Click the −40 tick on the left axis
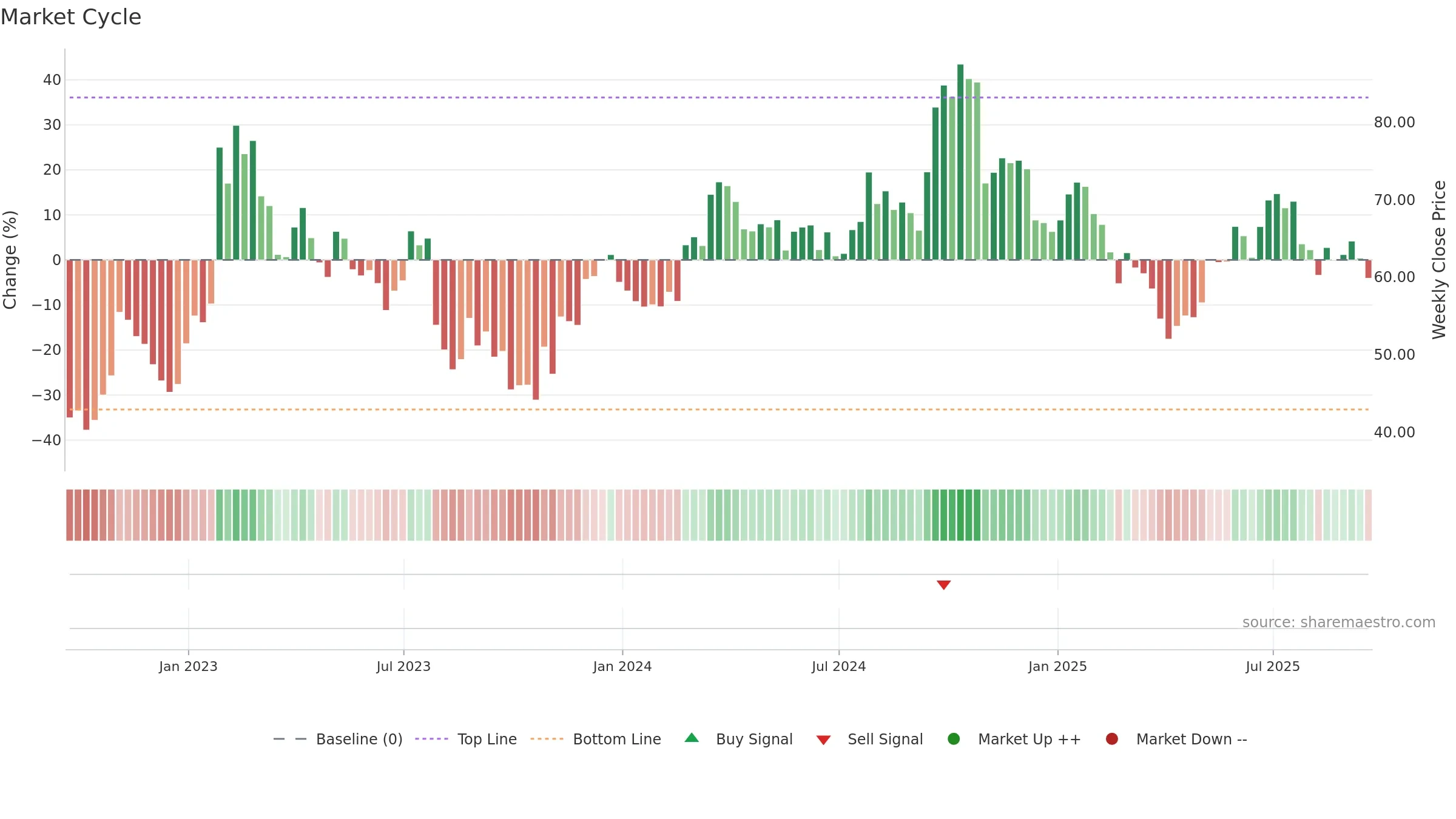 pos(47,440)
